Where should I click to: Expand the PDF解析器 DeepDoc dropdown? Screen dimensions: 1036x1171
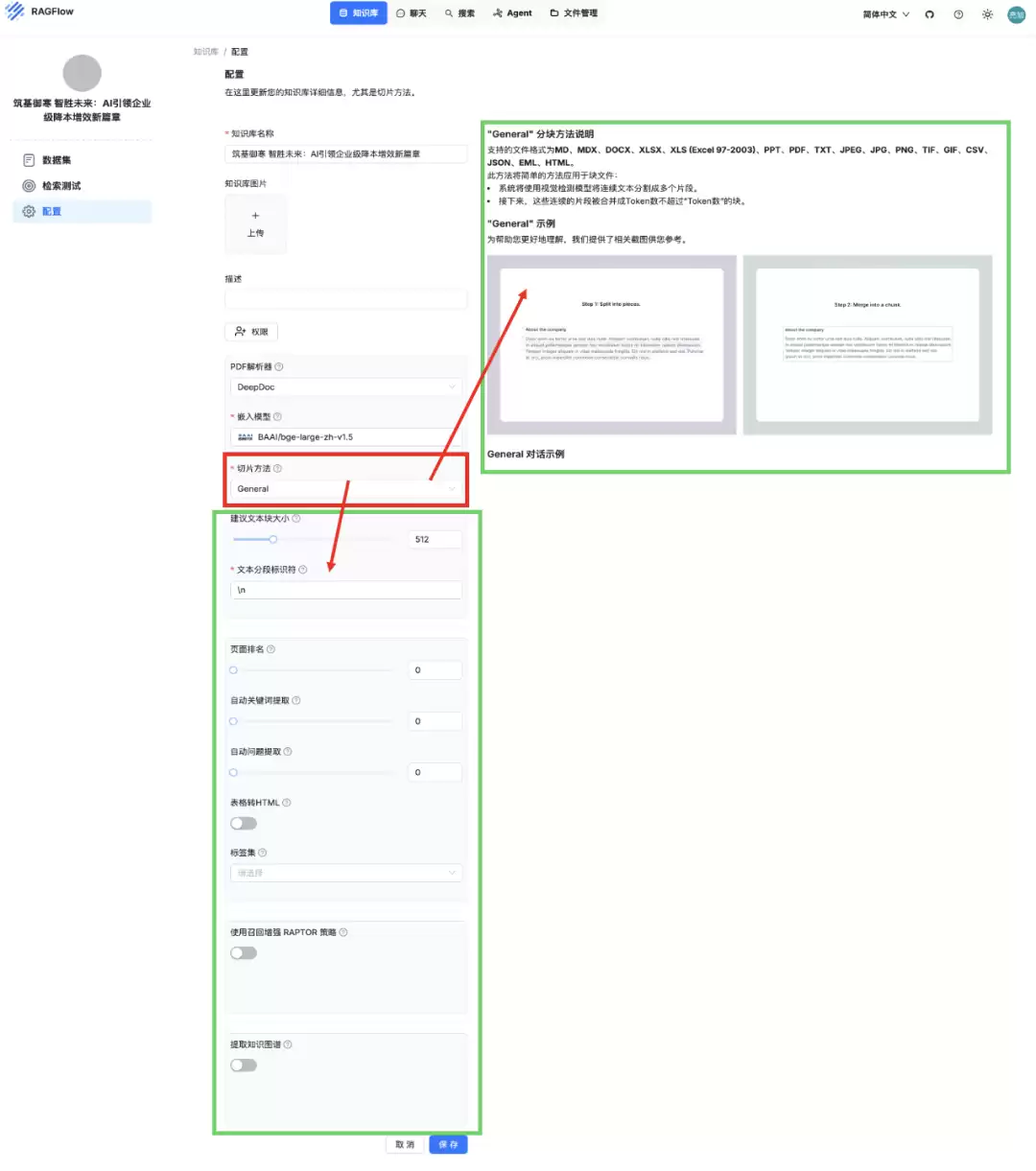346,386
